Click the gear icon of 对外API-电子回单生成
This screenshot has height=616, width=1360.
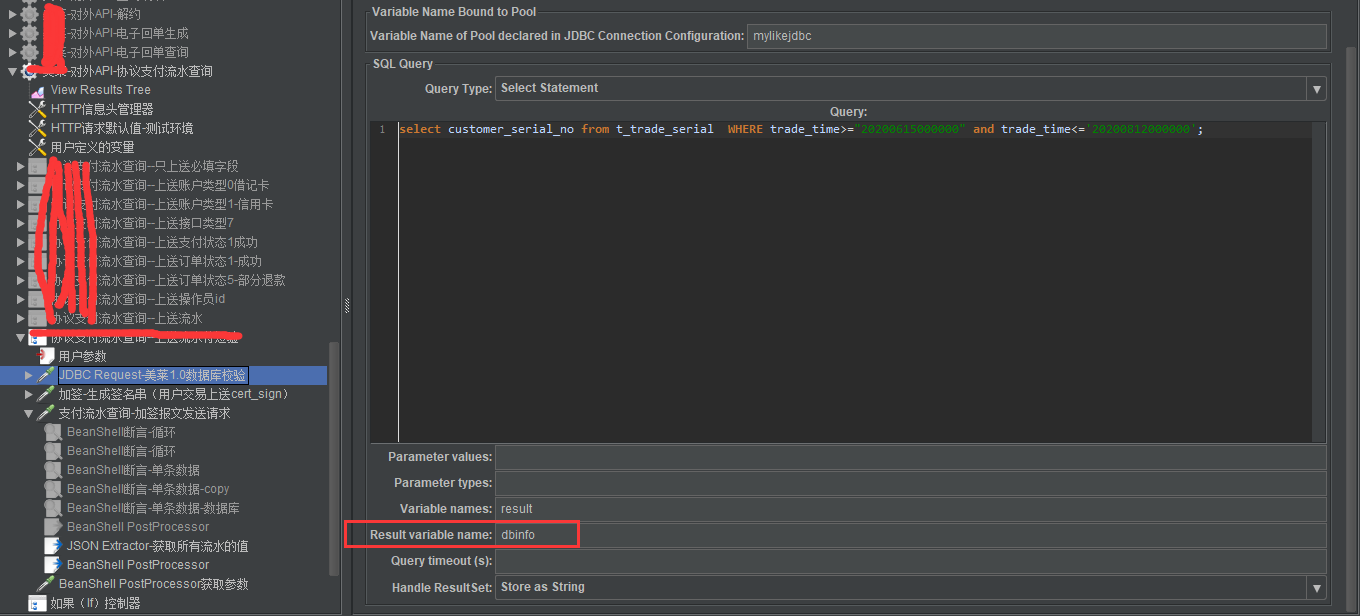[30, 33]
